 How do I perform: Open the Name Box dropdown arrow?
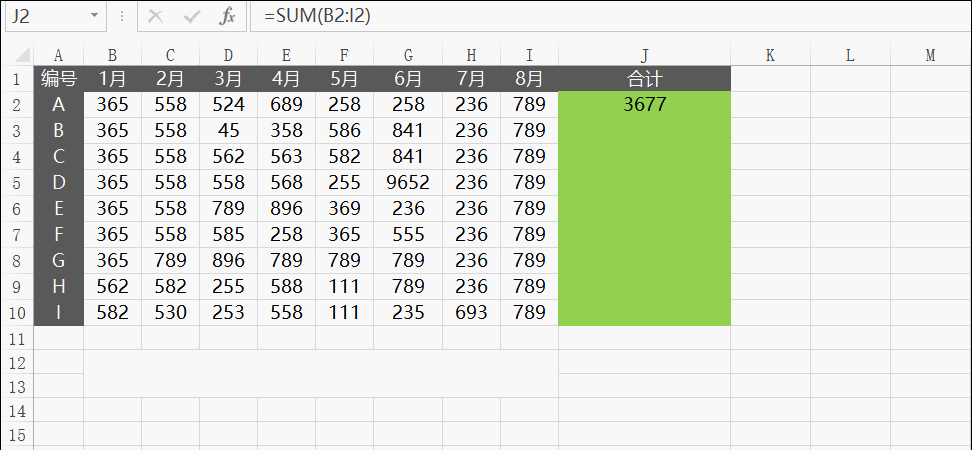(95, 16)
